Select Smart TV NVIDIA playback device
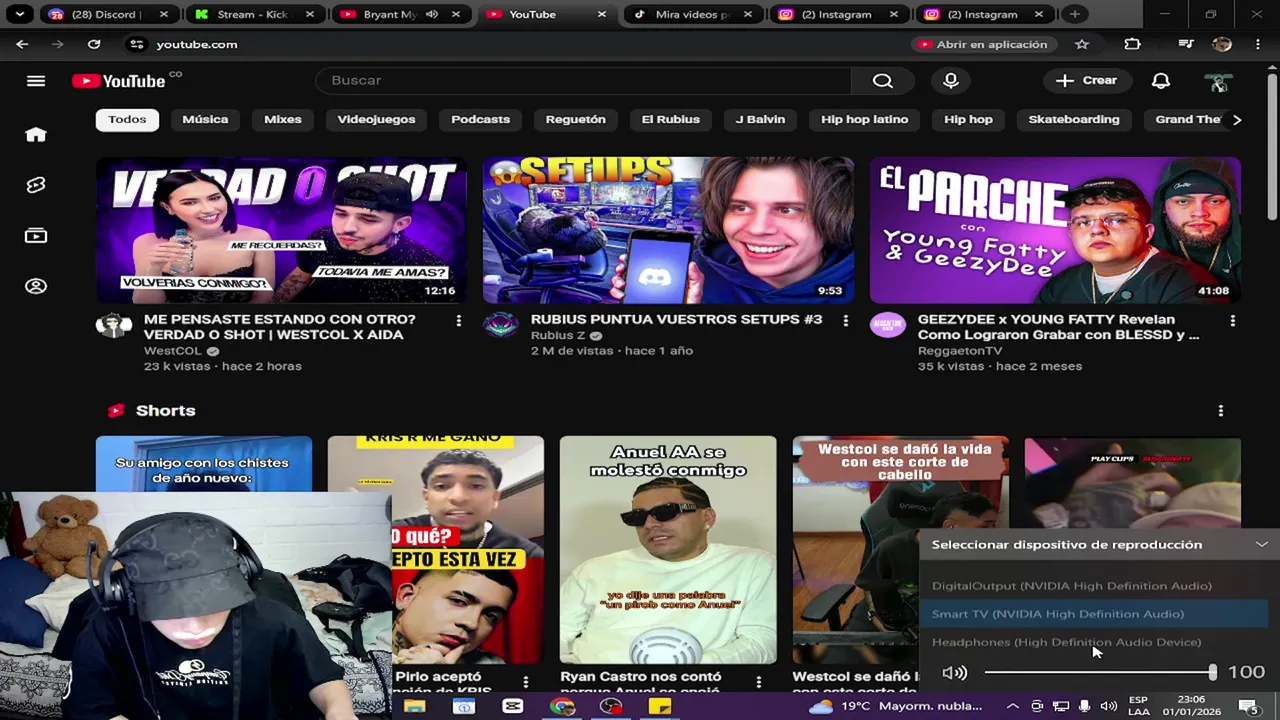 click(1094, 614)
